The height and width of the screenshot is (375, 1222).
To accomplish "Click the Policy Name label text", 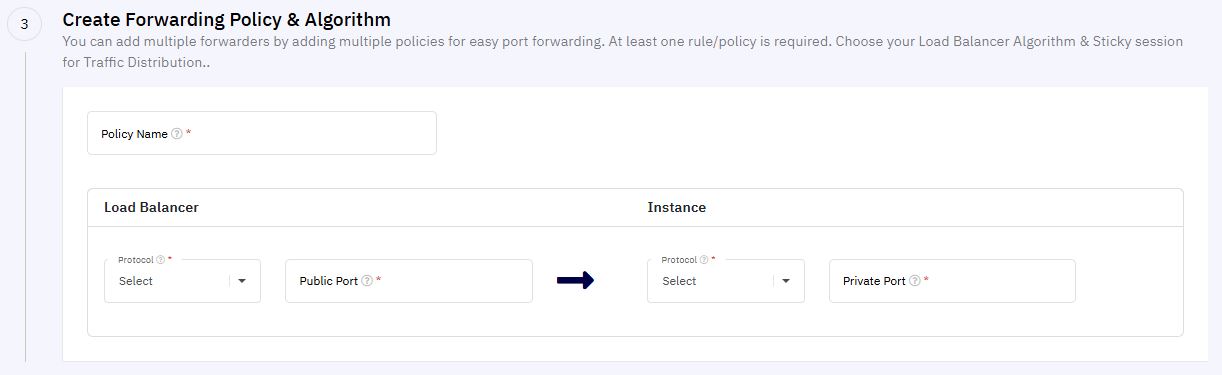I will [x=134, y=134].
